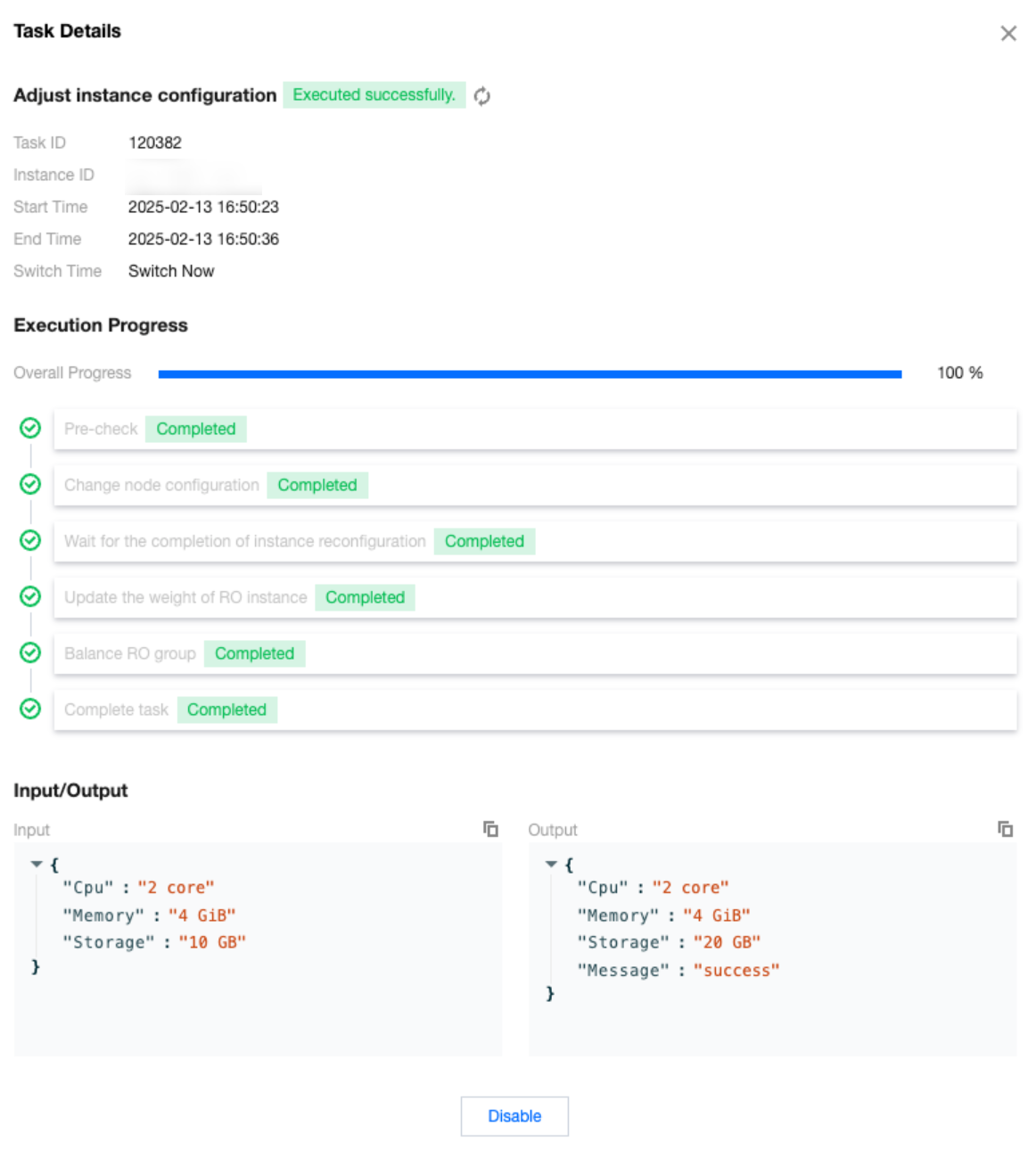
Task: Click the Output Storage value "20 GB"
Action: [x=727, y=942]
